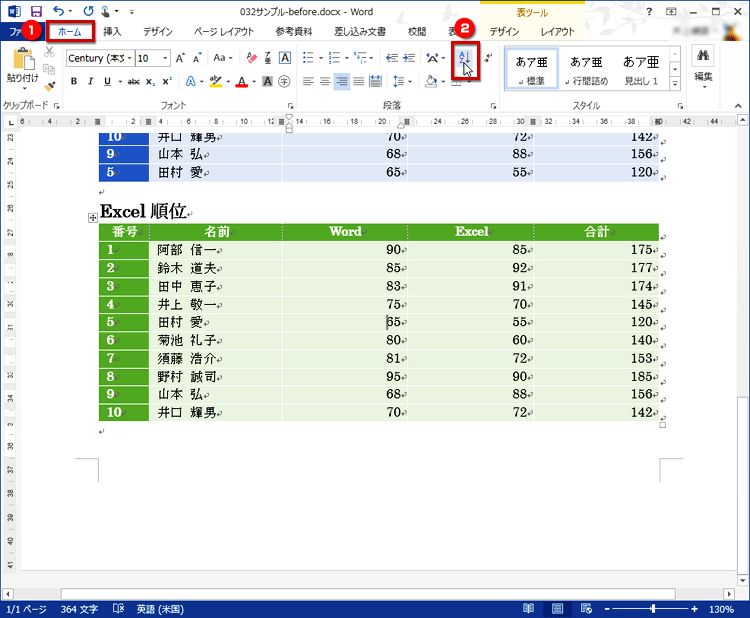Screen dimensions: 750x618
Task: Collapse the ribbon with the chevron
Action: click(738, 106)
